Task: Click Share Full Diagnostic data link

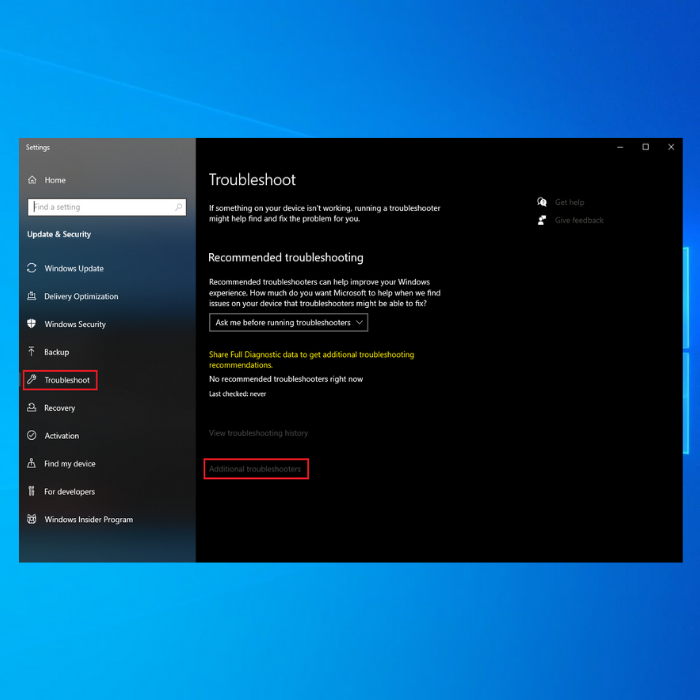Action: coord(312,359)
